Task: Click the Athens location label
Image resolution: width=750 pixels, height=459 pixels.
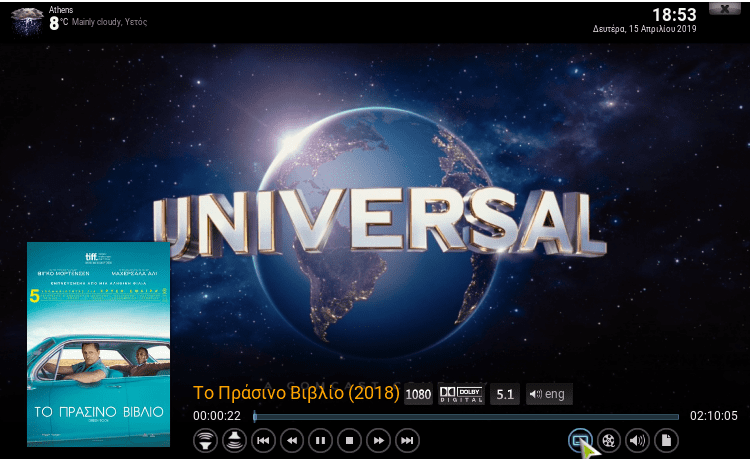Action: (61, 10)
